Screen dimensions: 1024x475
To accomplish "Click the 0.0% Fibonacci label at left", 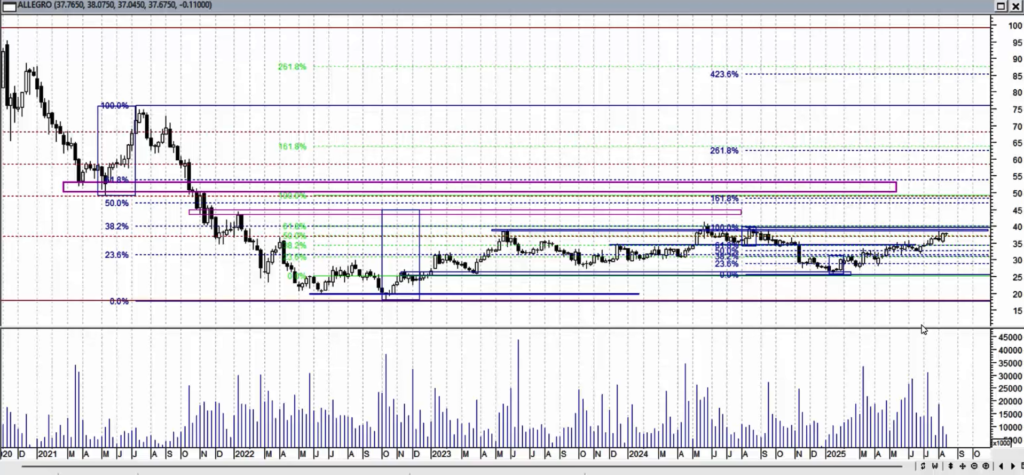I will [119, 301].
